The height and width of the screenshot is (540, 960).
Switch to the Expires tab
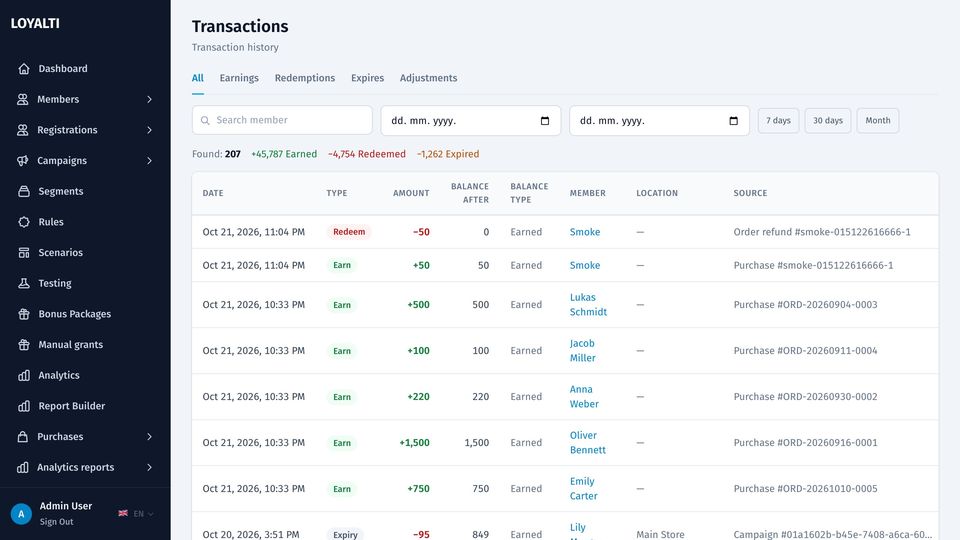click(367, 78)
